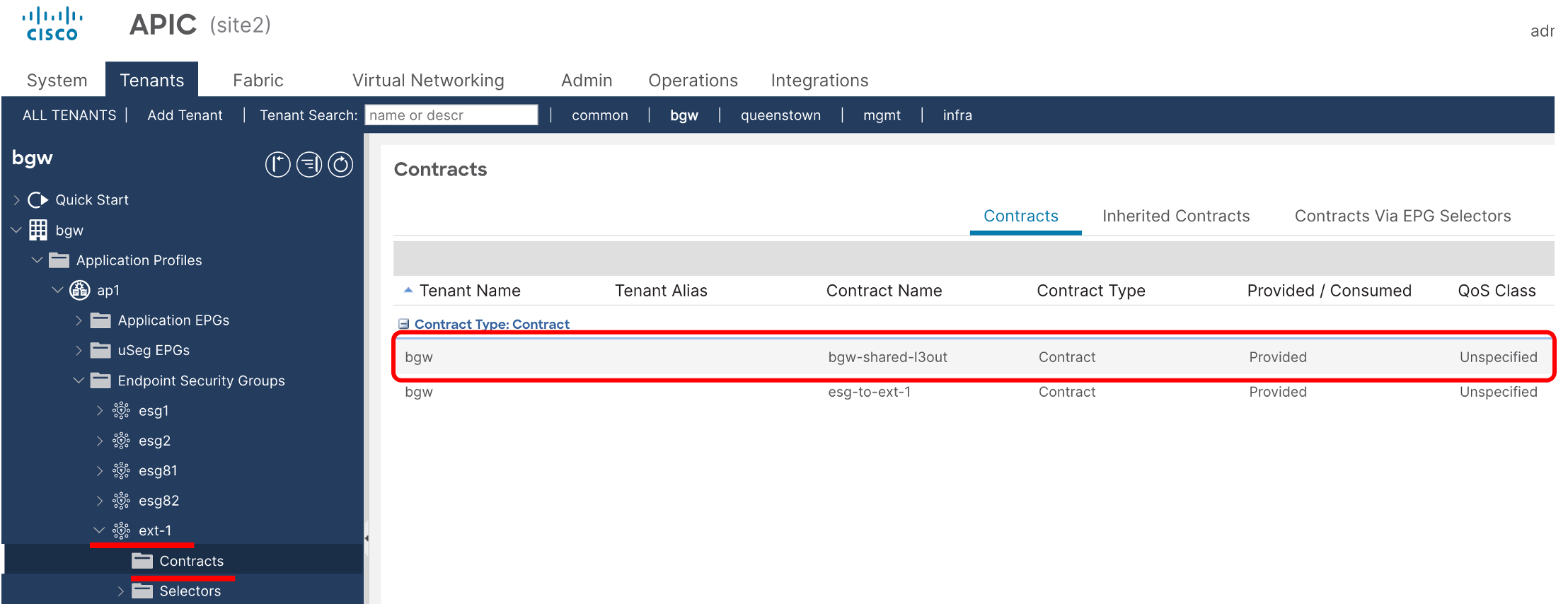Sort by Provided / Consumed column header

(1329, 291)
